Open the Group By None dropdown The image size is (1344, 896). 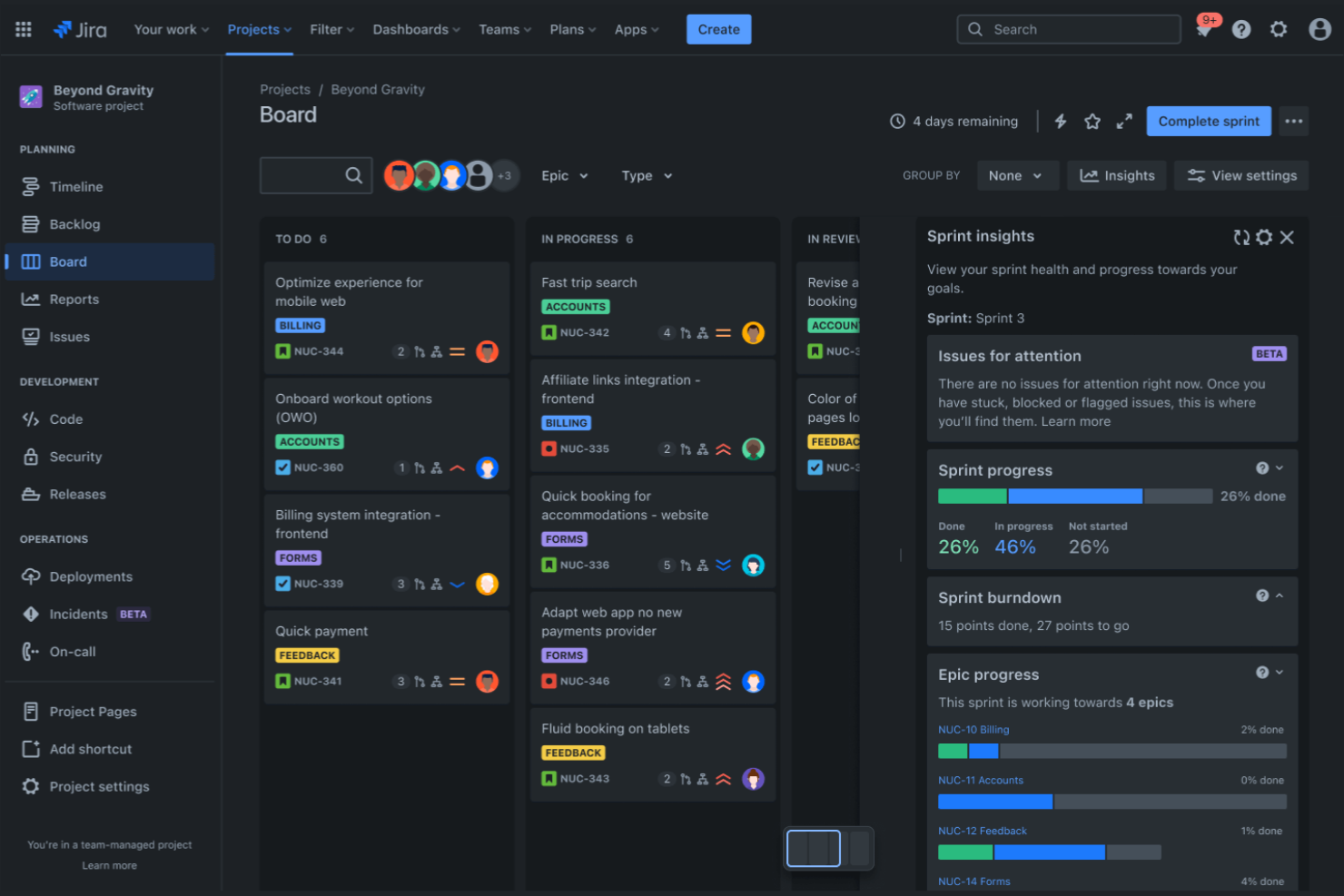(1017, 175)
